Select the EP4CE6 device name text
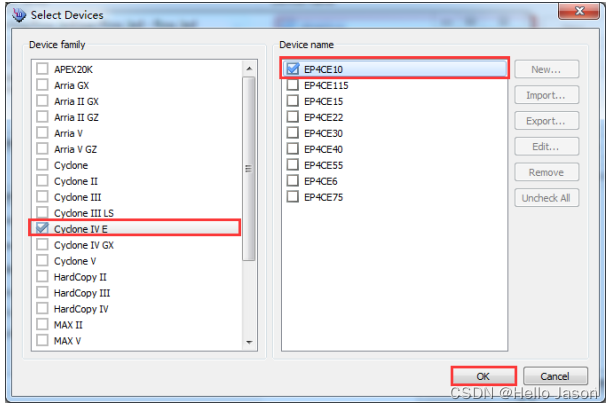Image resolution: width=612 pixels, height=409 pixels. coord(320,181)
